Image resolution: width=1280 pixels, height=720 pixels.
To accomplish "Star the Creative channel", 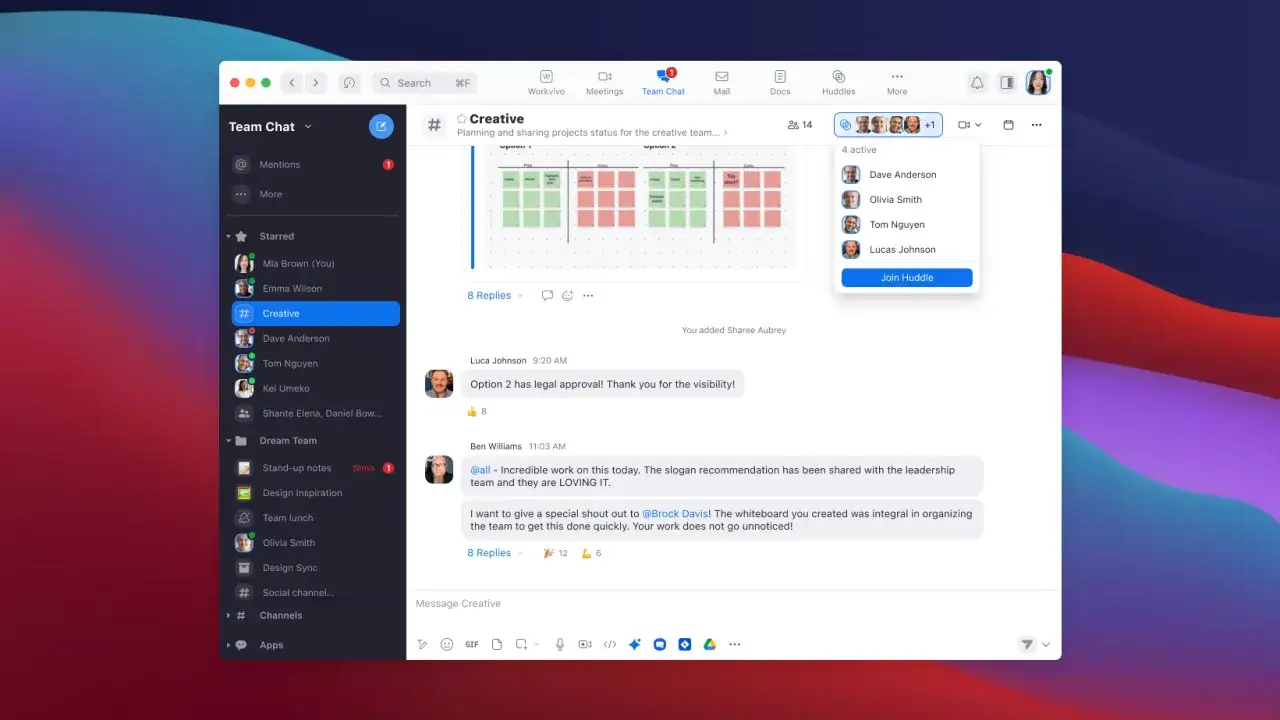I will coord(462,119).
